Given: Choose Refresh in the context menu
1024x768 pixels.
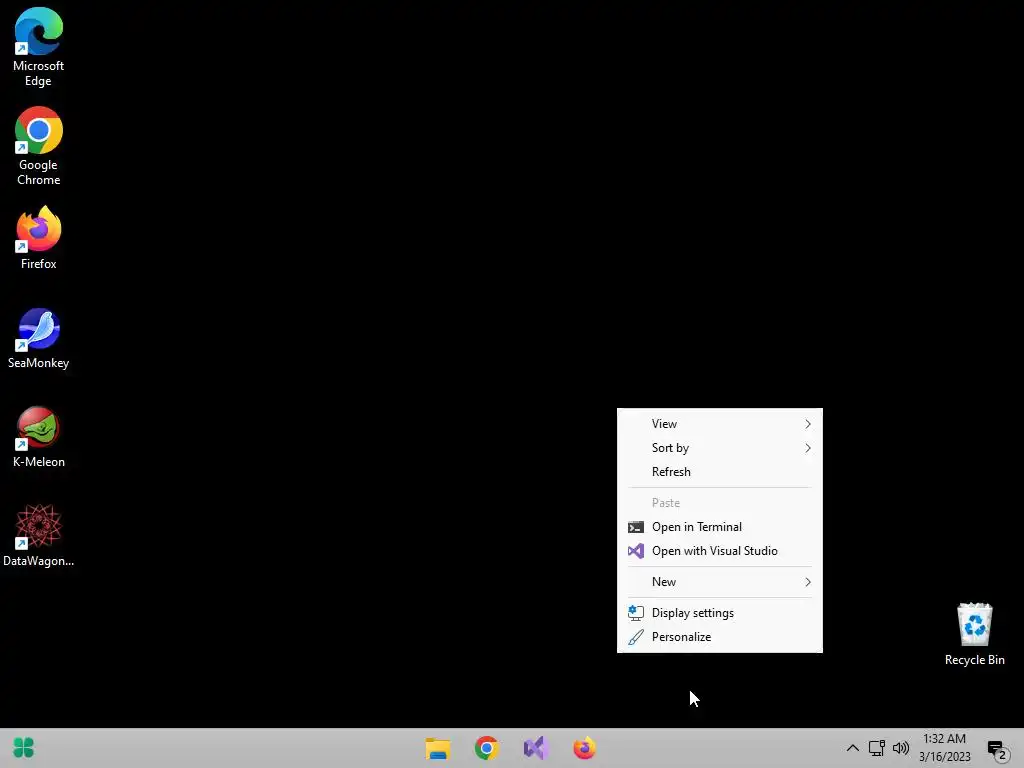Looking at the screenshot, I should [x=720, y=472].
